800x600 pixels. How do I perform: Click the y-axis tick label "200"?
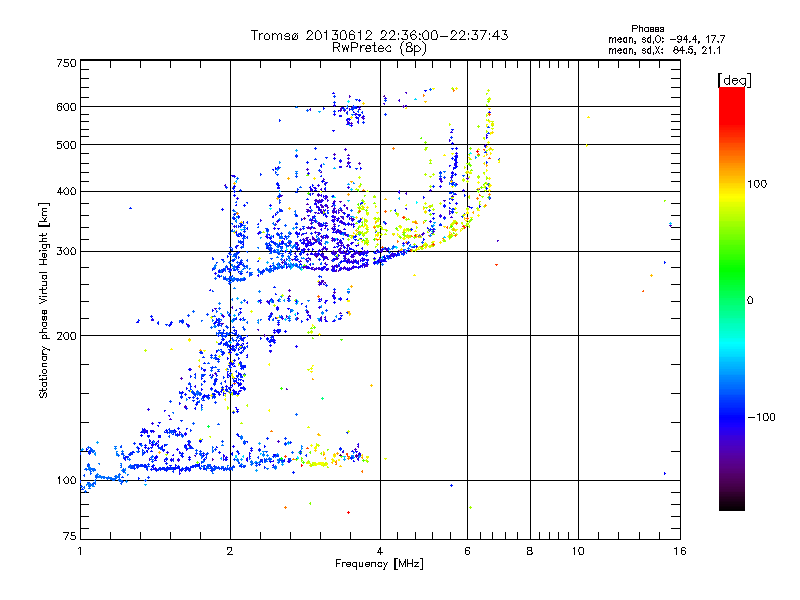(x=66, y=336)
